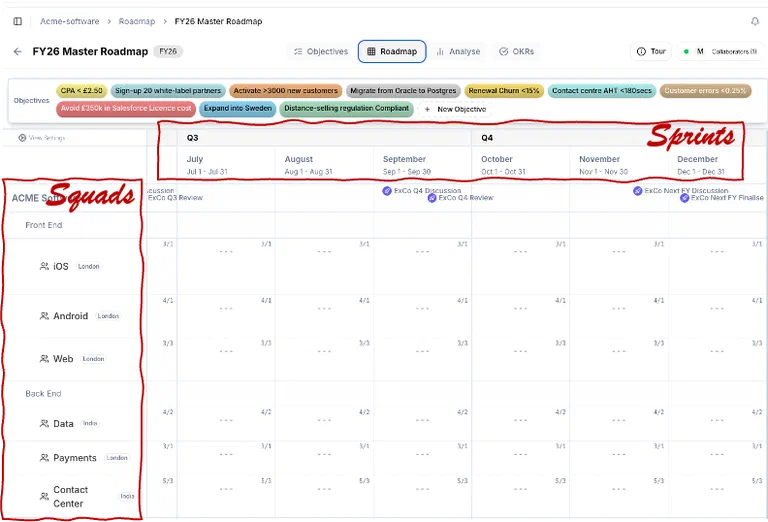Open the Roadmap breadcrumb link
Viewport: 768px width, 522px height.
click(x=137, y=21)
